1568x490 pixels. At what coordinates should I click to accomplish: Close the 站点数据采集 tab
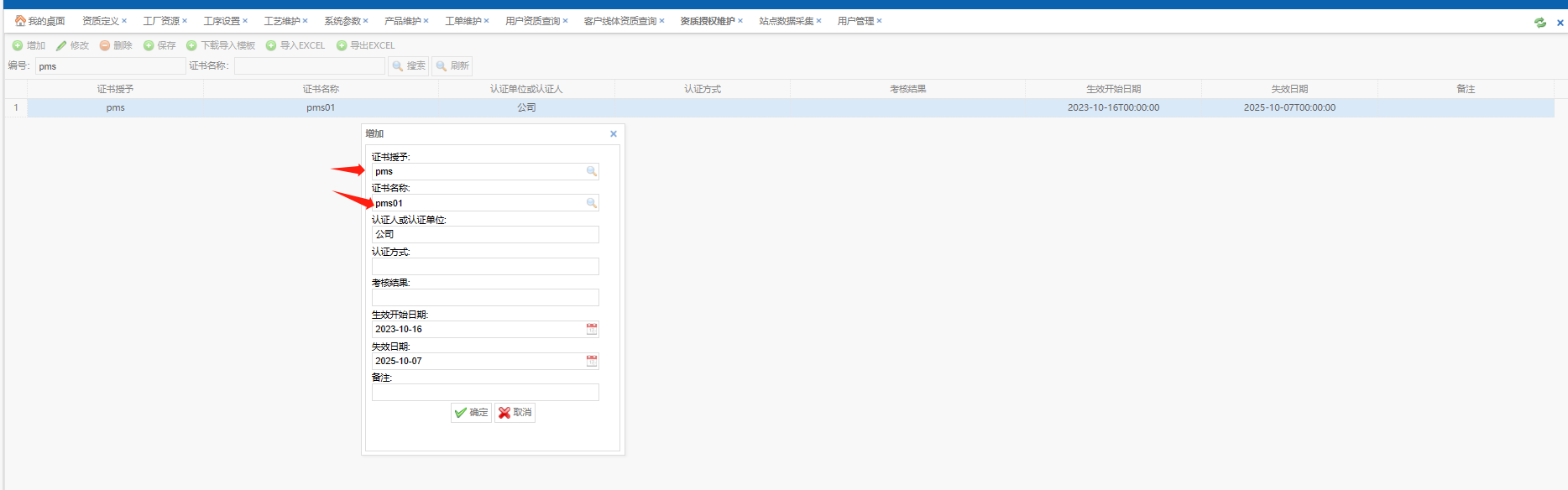click(x=819, y=21)
